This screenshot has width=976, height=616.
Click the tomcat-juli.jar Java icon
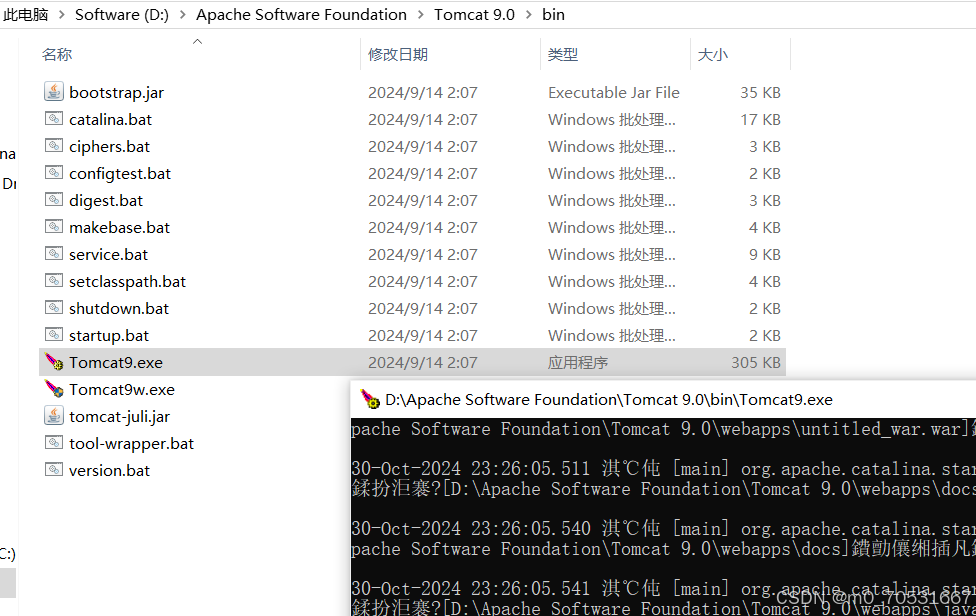tap(54, 416)
